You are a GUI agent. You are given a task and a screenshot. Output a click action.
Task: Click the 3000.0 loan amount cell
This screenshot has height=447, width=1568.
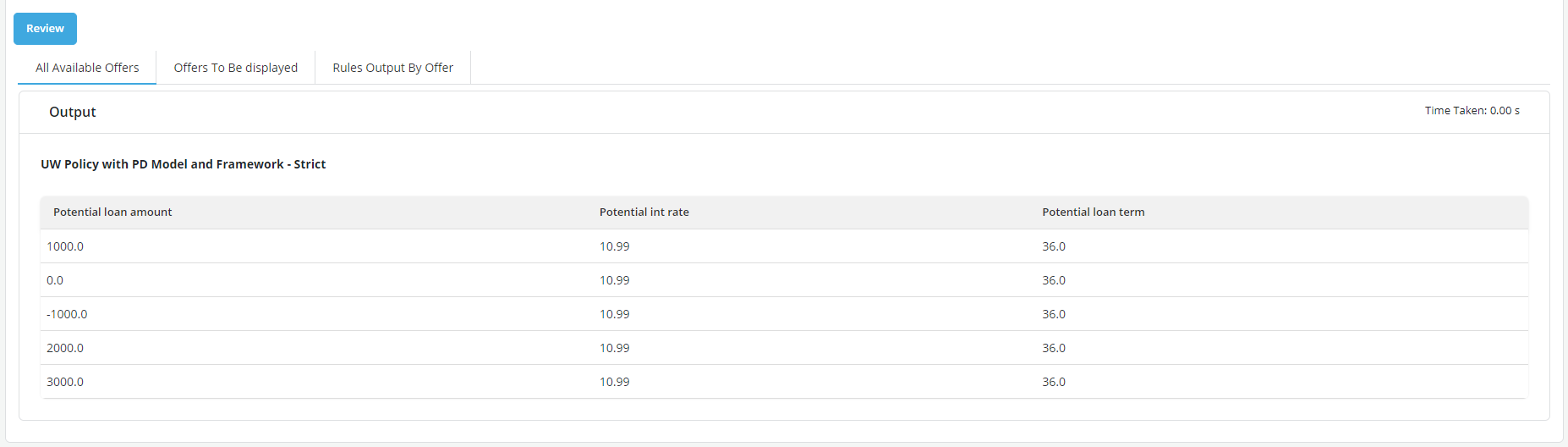click(65, 382)
